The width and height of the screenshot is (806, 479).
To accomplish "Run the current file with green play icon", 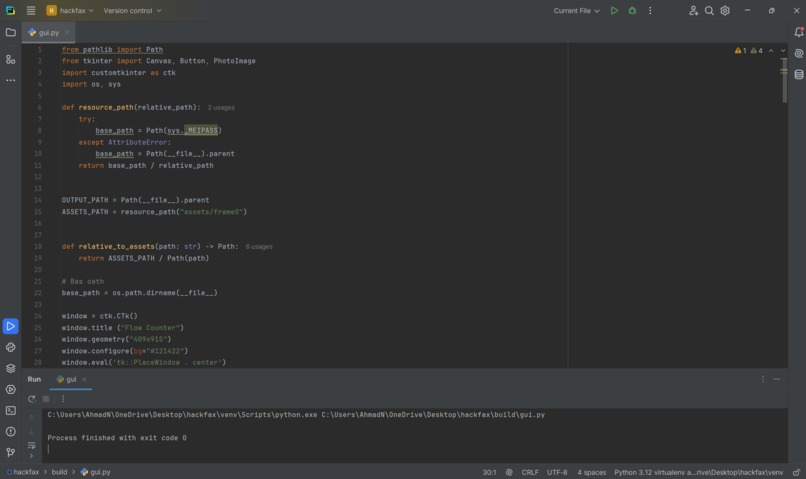I will click(614, 10).
